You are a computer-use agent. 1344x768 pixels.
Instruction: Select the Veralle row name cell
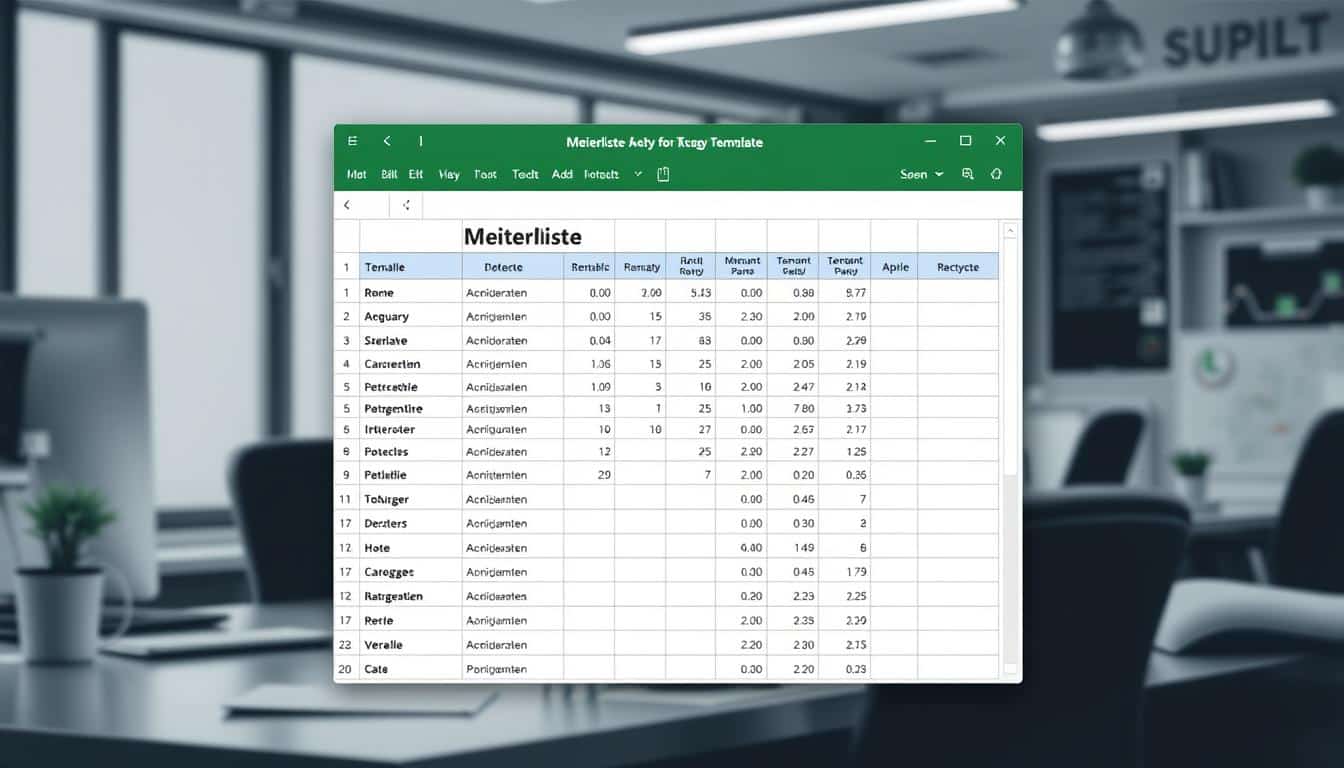410,645
